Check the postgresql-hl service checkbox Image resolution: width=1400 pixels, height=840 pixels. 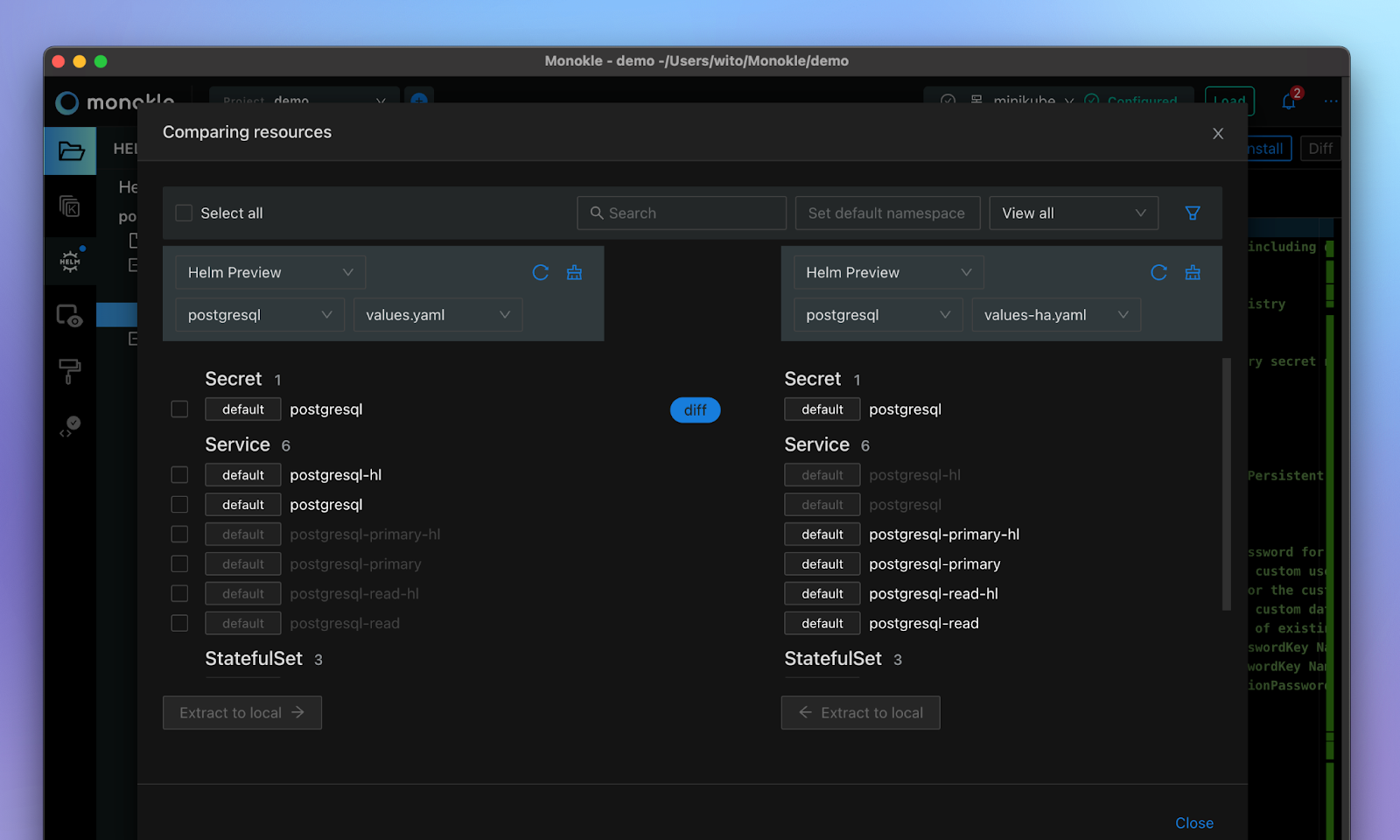click(179, 474)
